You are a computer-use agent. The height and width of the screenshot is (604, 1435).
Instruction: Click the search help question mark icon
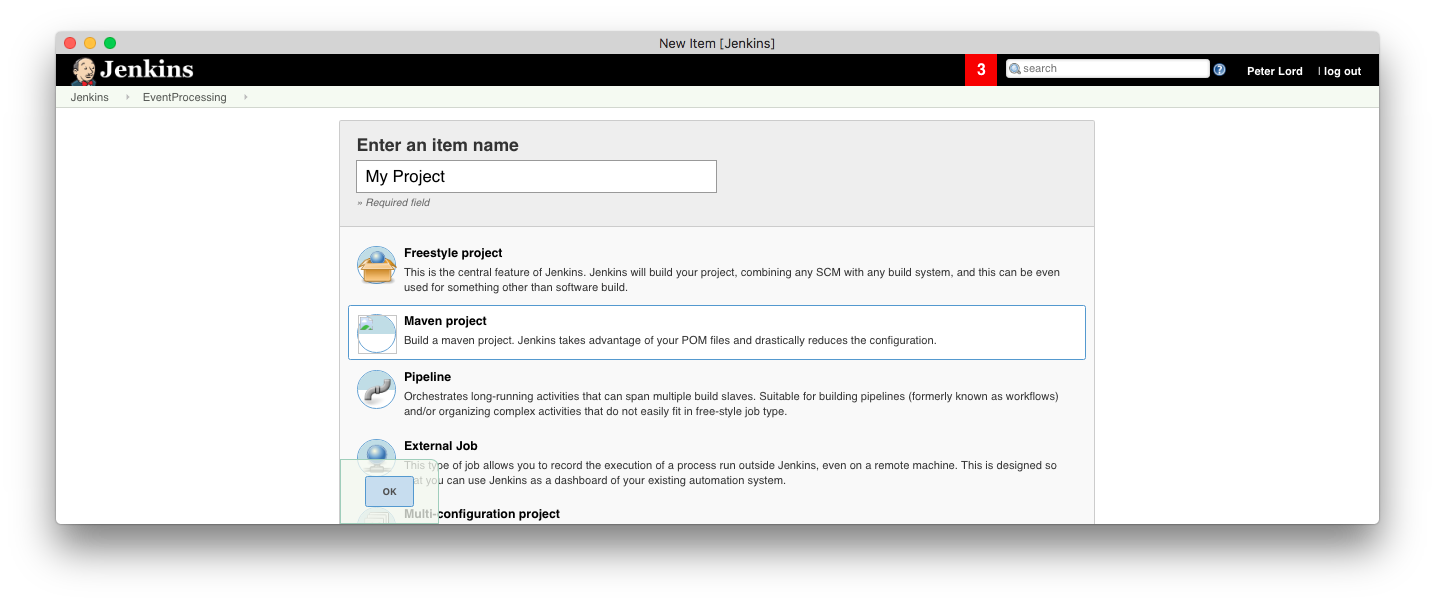point(1219,70)
